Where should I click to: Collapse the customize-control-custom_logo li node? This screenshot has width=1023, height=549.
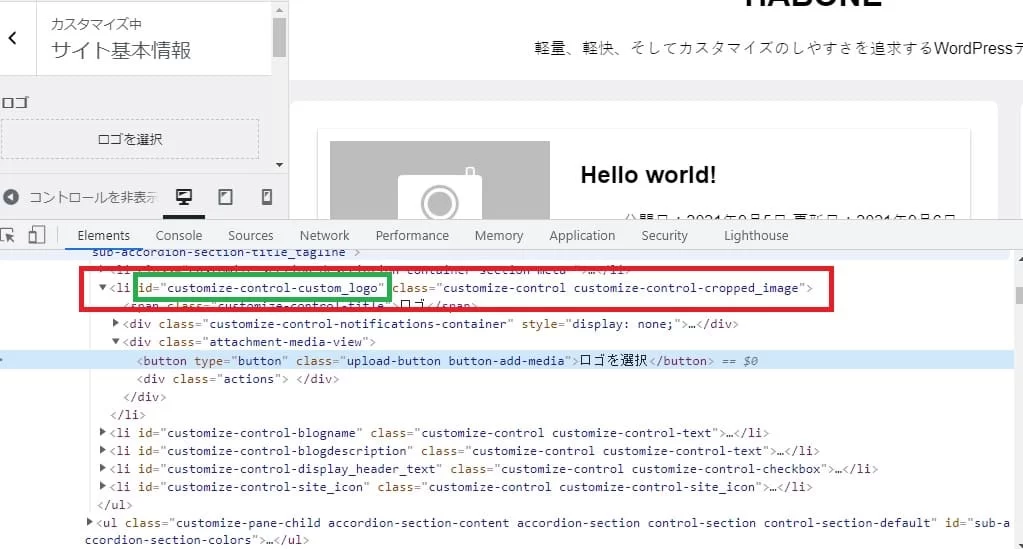102,288
